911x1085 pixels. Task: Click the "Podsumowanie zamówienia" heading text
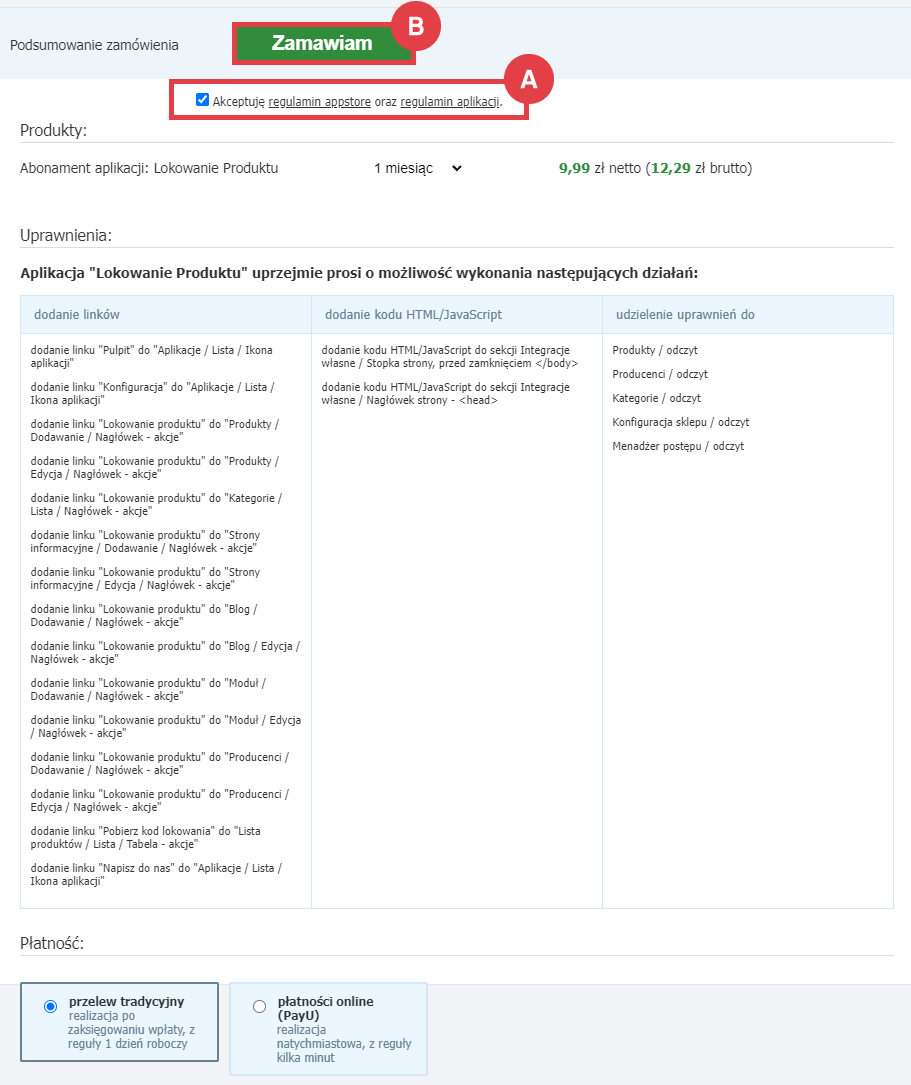(x=94, y=45)
